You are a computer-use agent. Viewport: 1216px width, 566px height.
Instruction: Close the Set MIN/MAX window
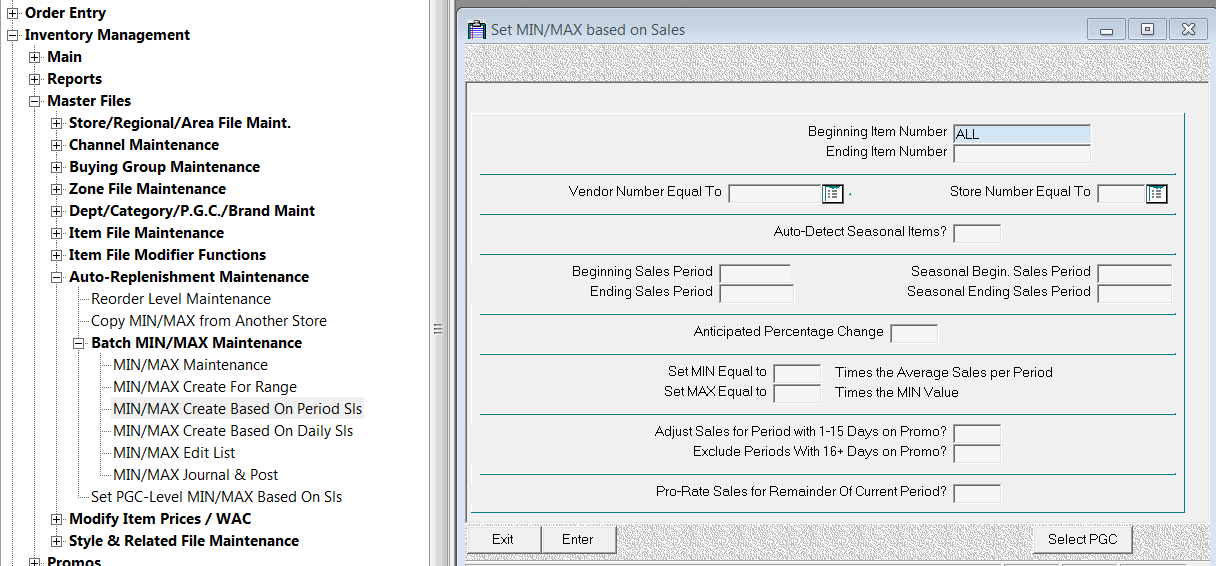pos(1187,29)
